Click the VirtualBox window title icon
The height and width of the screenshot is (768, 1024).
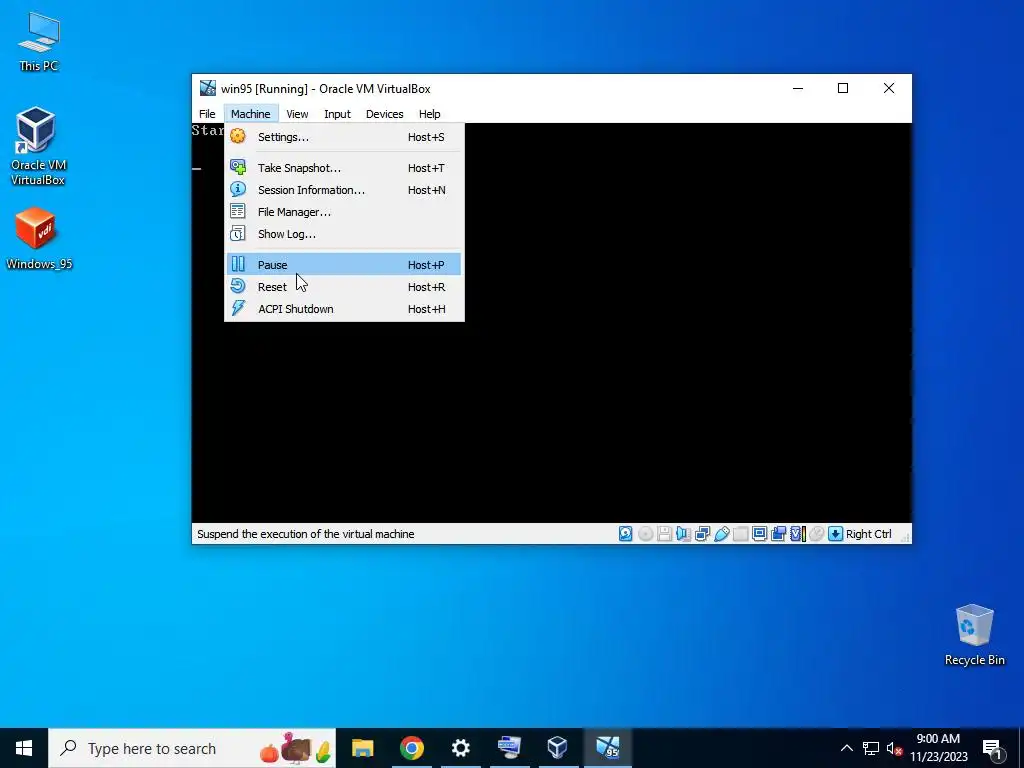208,88
